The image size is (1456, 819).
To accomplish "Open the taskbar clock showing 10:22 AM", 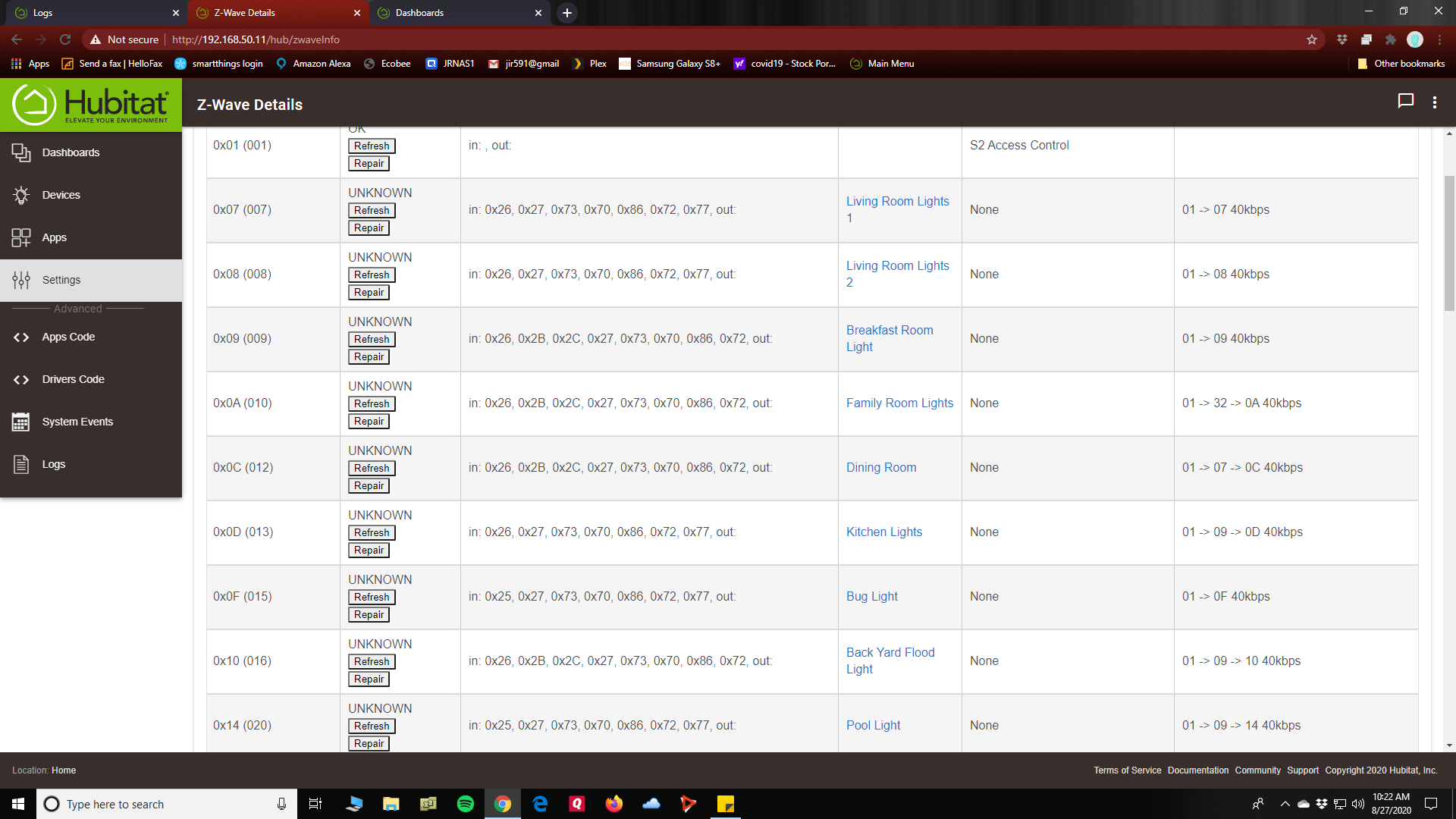I will 1391,804.
